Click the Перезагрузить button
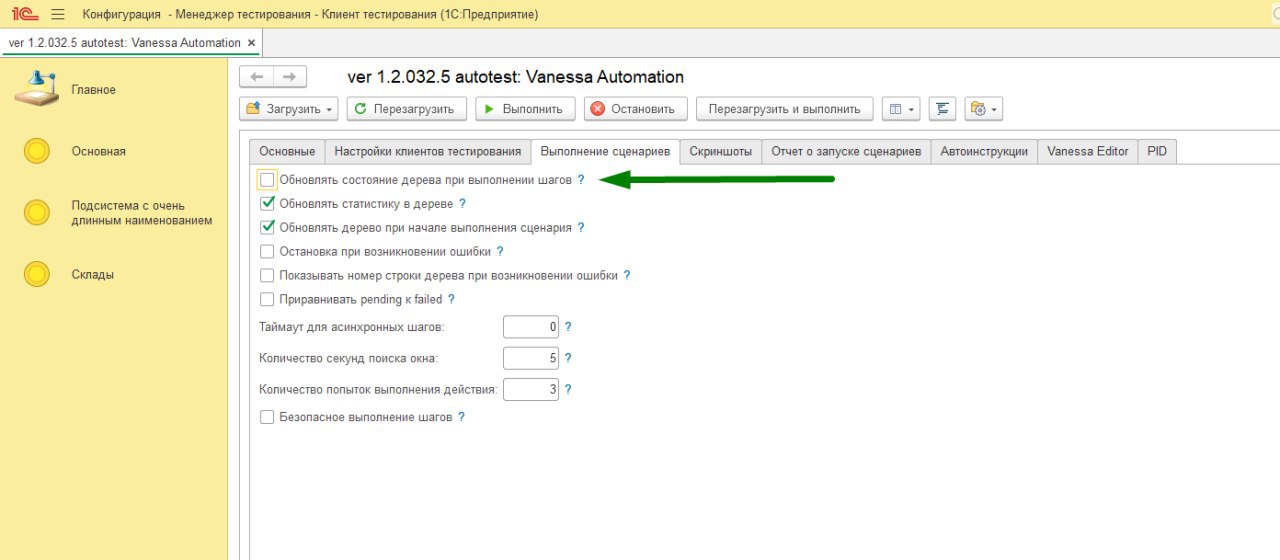This screenshot has height=560, width=1280. [406, 109]
